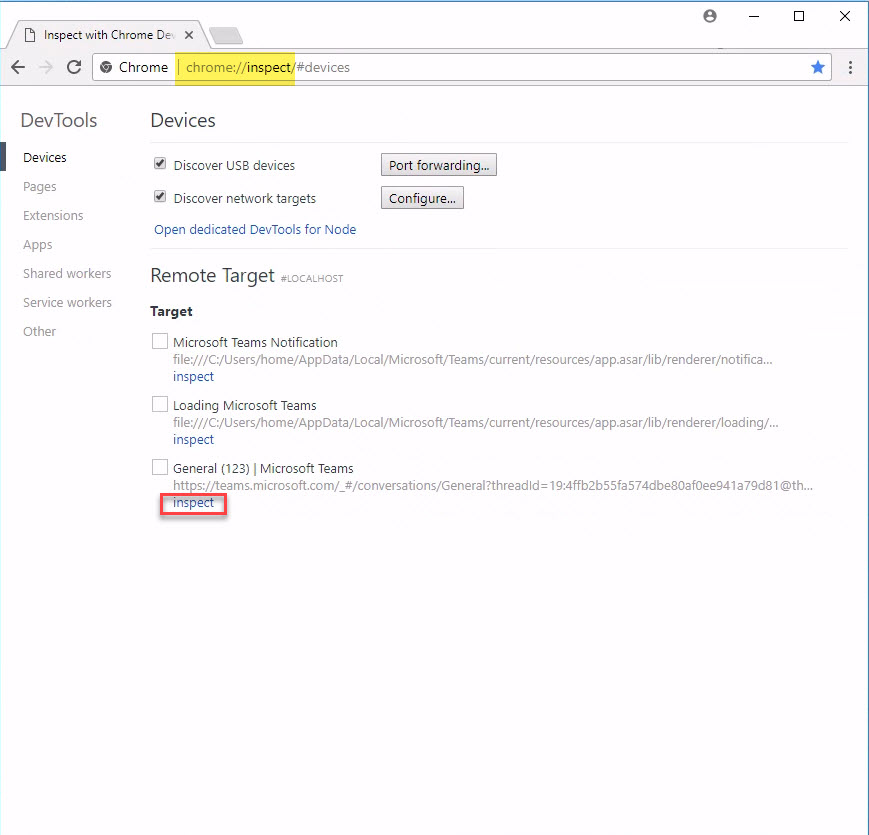The height and width of the screenshot is (835, 869).
Task: Open the Other section
Action: point(39,331)
